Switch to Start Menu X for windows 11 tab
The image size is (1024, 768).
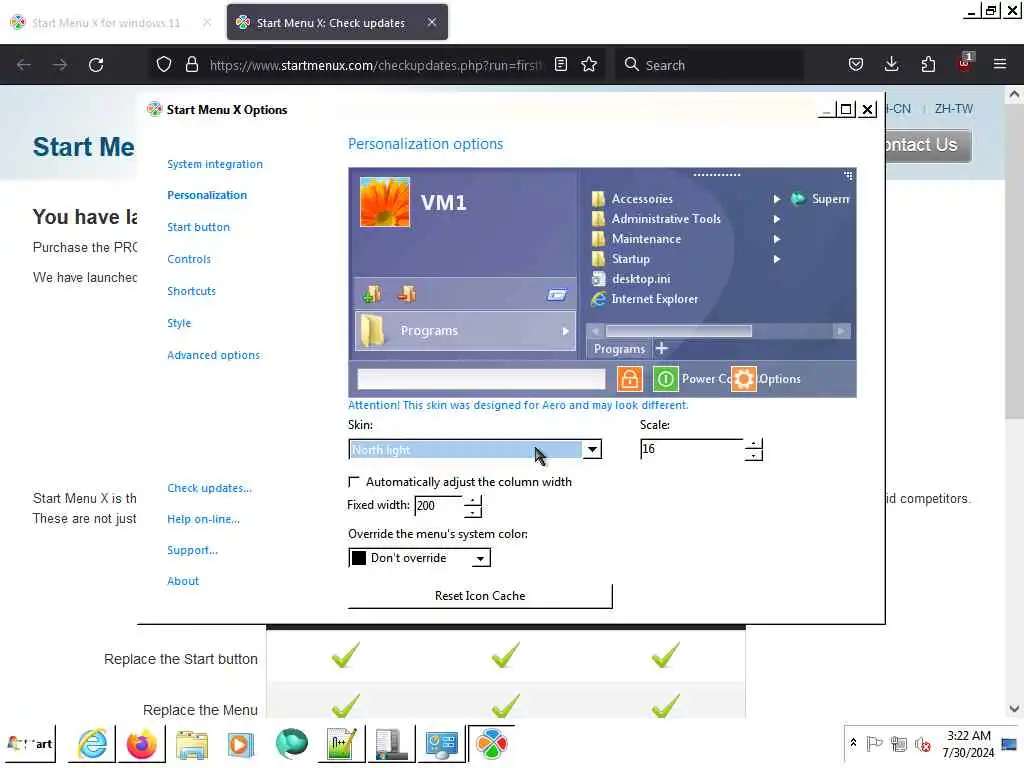105,23
